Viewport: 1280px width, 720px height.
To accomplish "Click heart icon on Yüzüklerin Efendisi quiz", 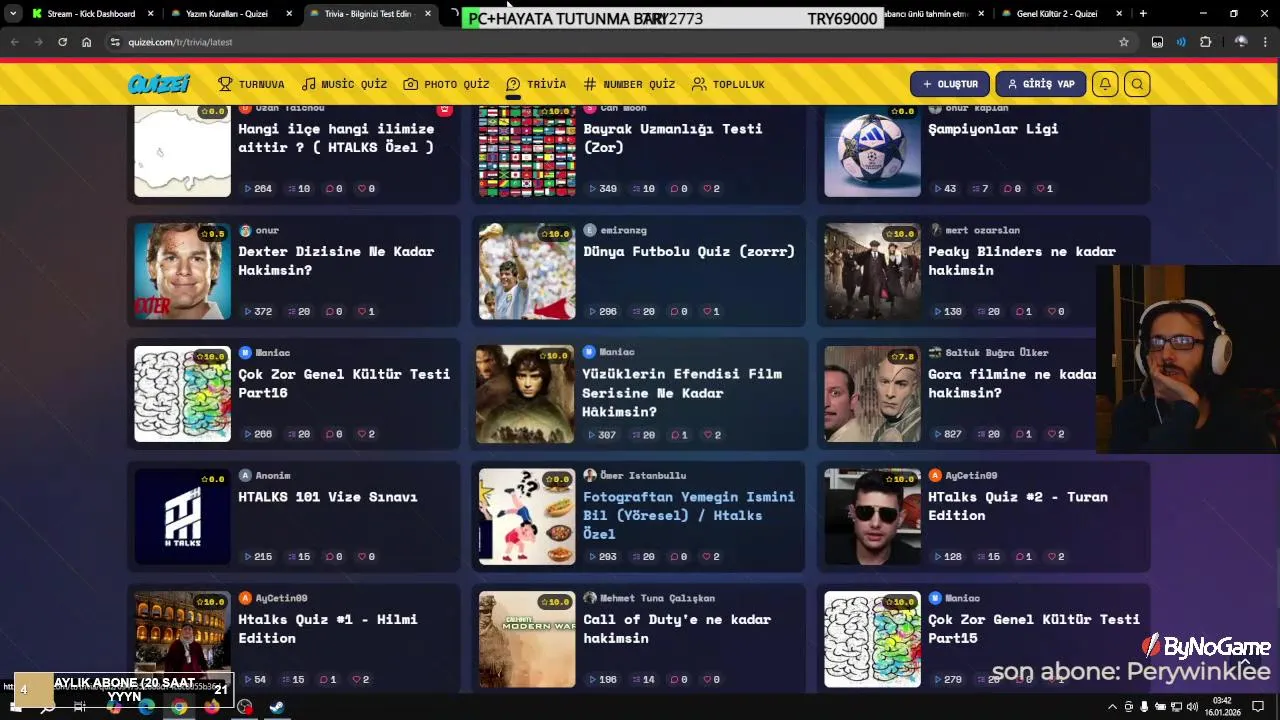I will click(706, 435).
